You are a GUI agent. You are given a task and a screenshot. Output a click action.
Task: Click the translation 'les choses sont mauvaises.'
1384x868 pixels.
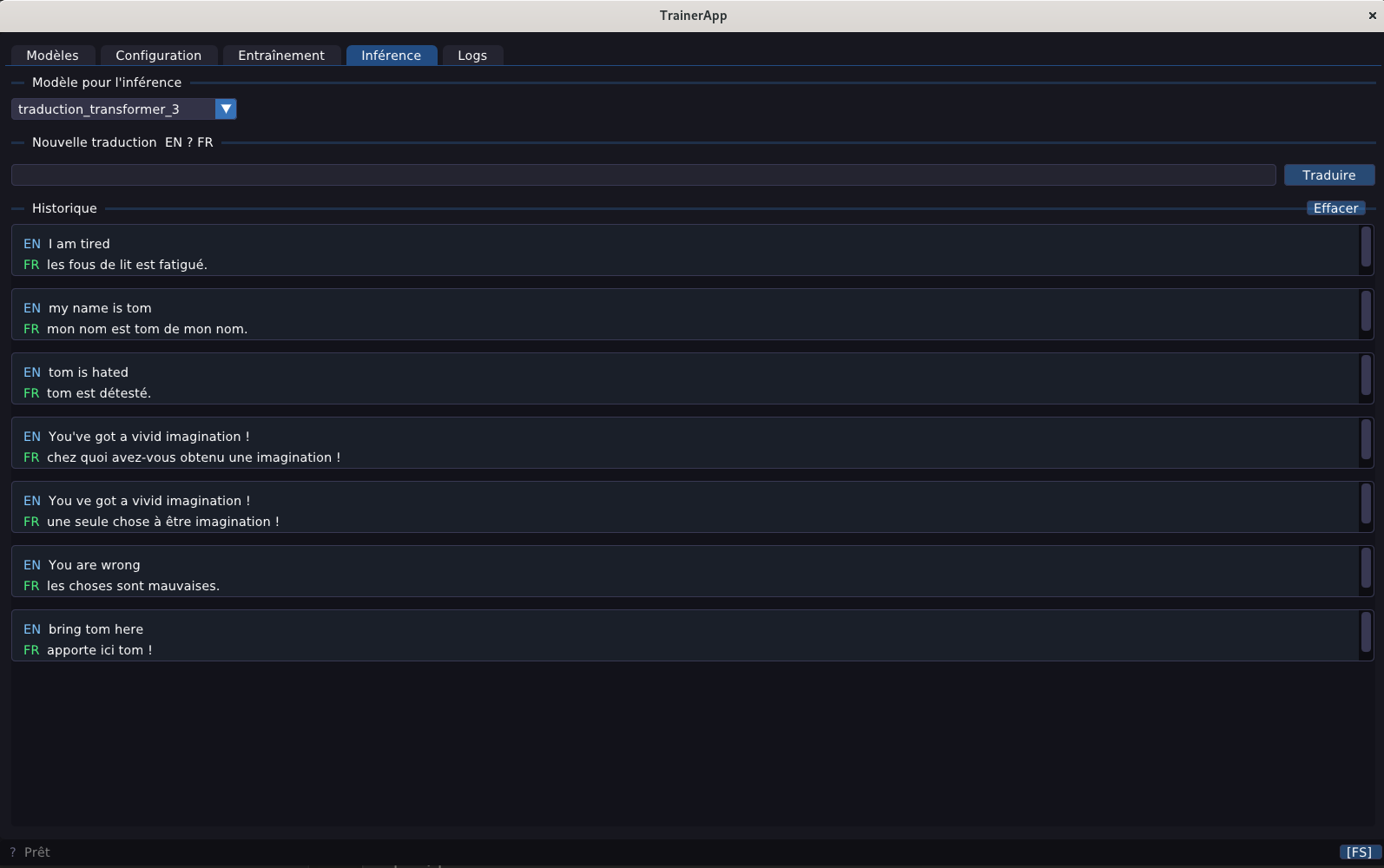(133, 586)
